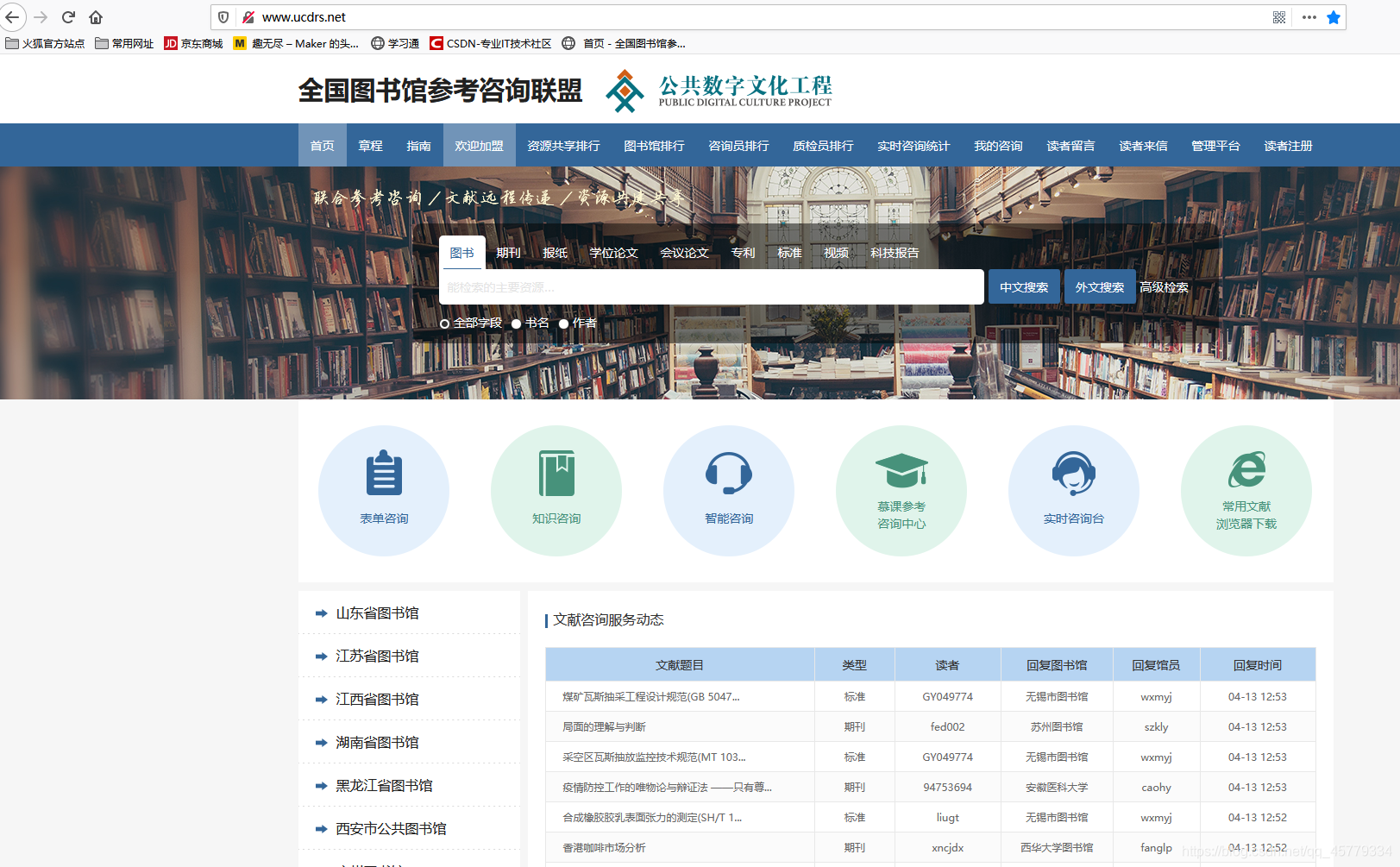Open the 质检员排行 navigation item
Image resolution: width=1400 pixels, height=867 pixels.
point(824,146)
